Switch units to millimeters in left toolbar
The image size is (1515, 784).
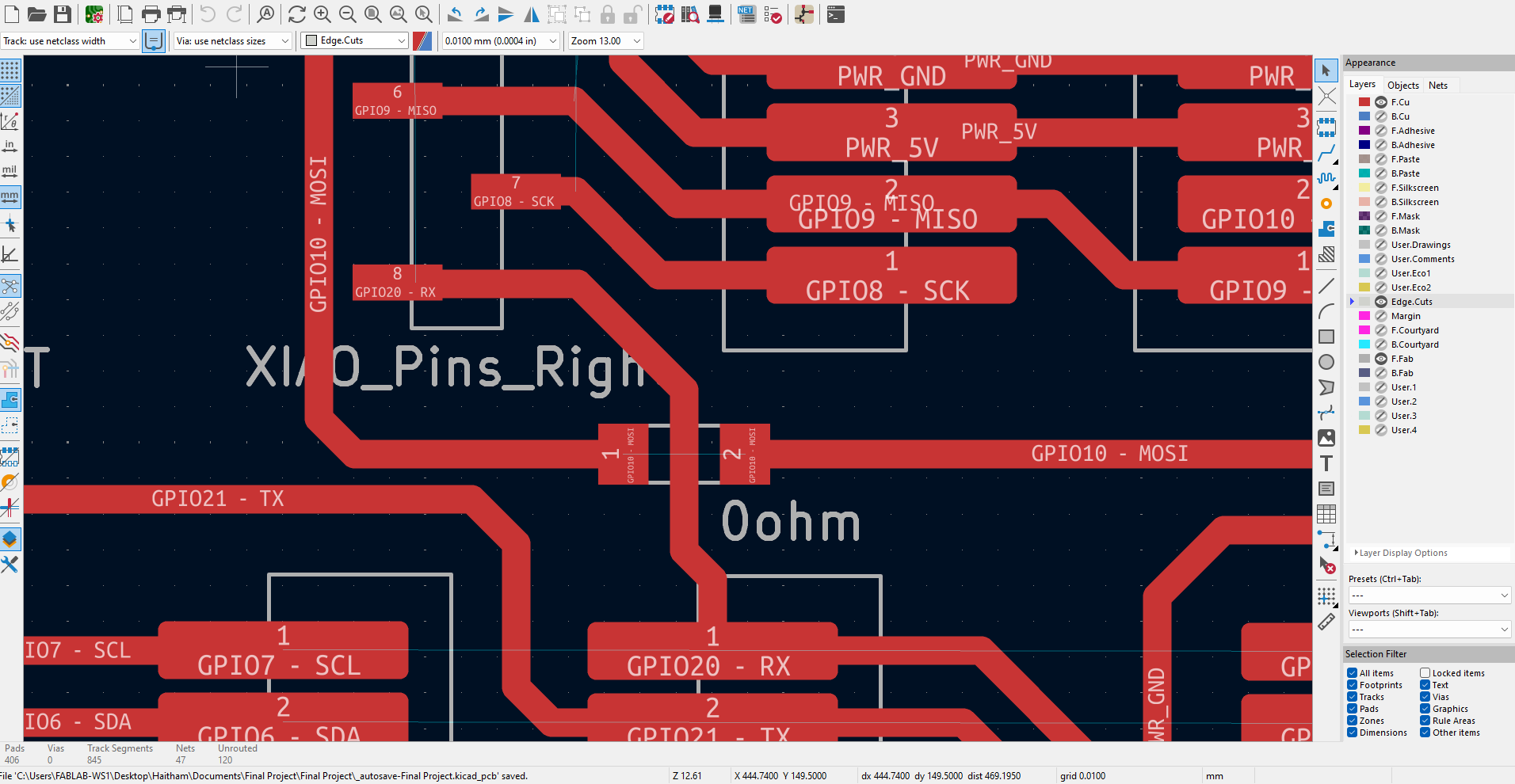(10, 196)
